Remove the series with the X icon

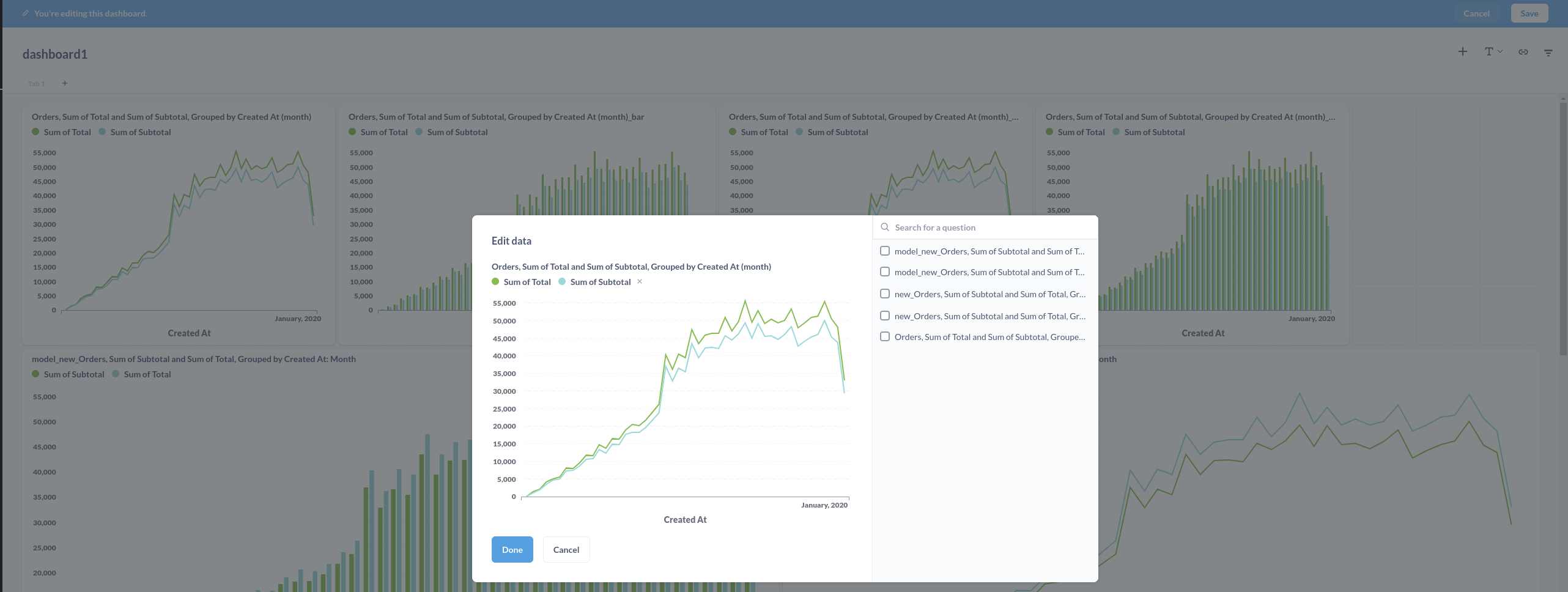(x=640, y=281)
